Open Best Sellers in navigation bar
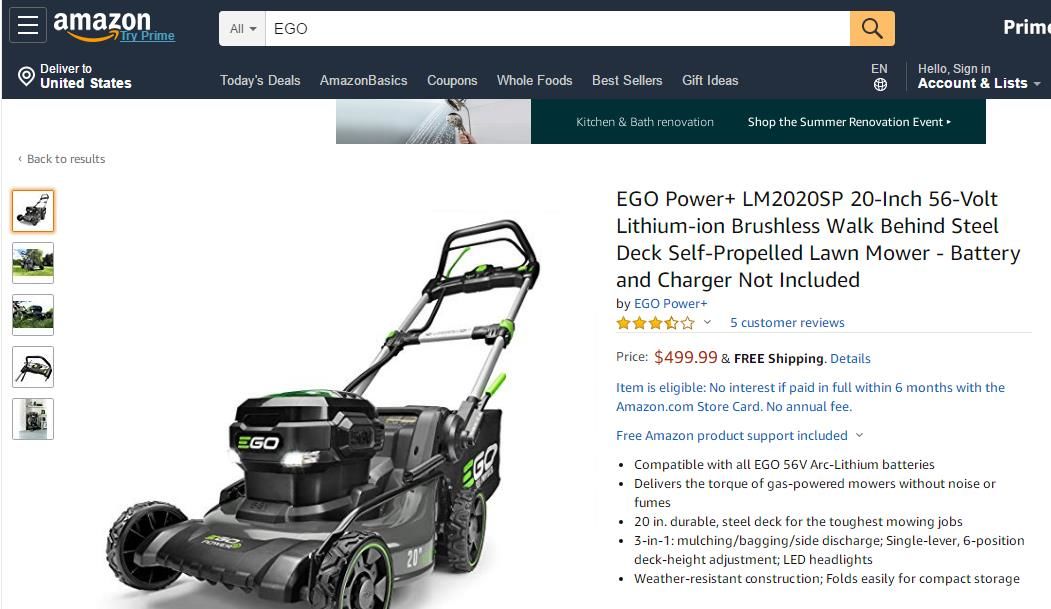 (627, 80)
